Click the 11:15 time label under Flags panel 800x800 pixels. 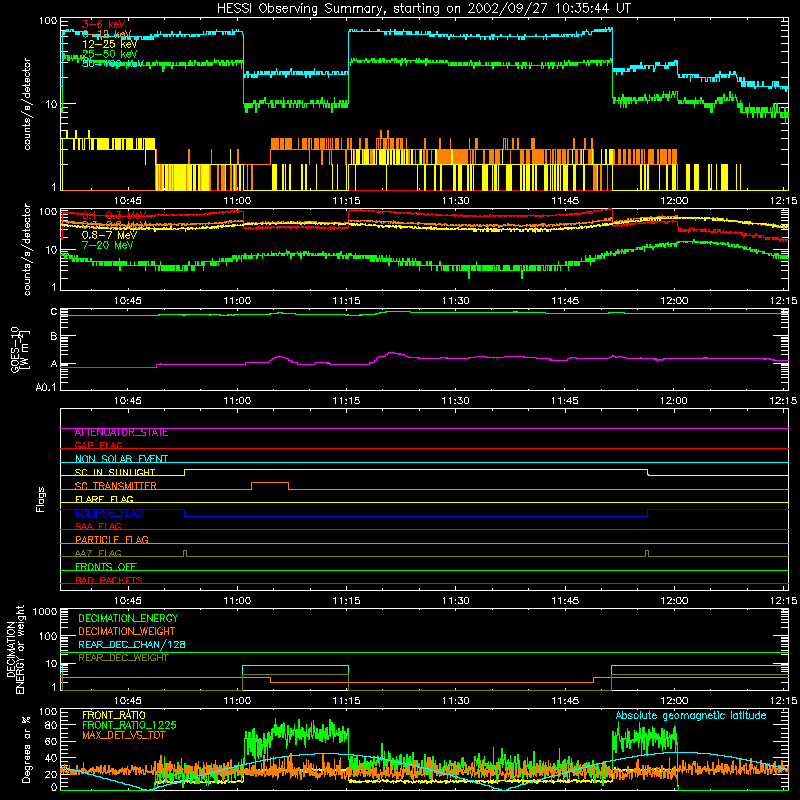tap(346, 601)
